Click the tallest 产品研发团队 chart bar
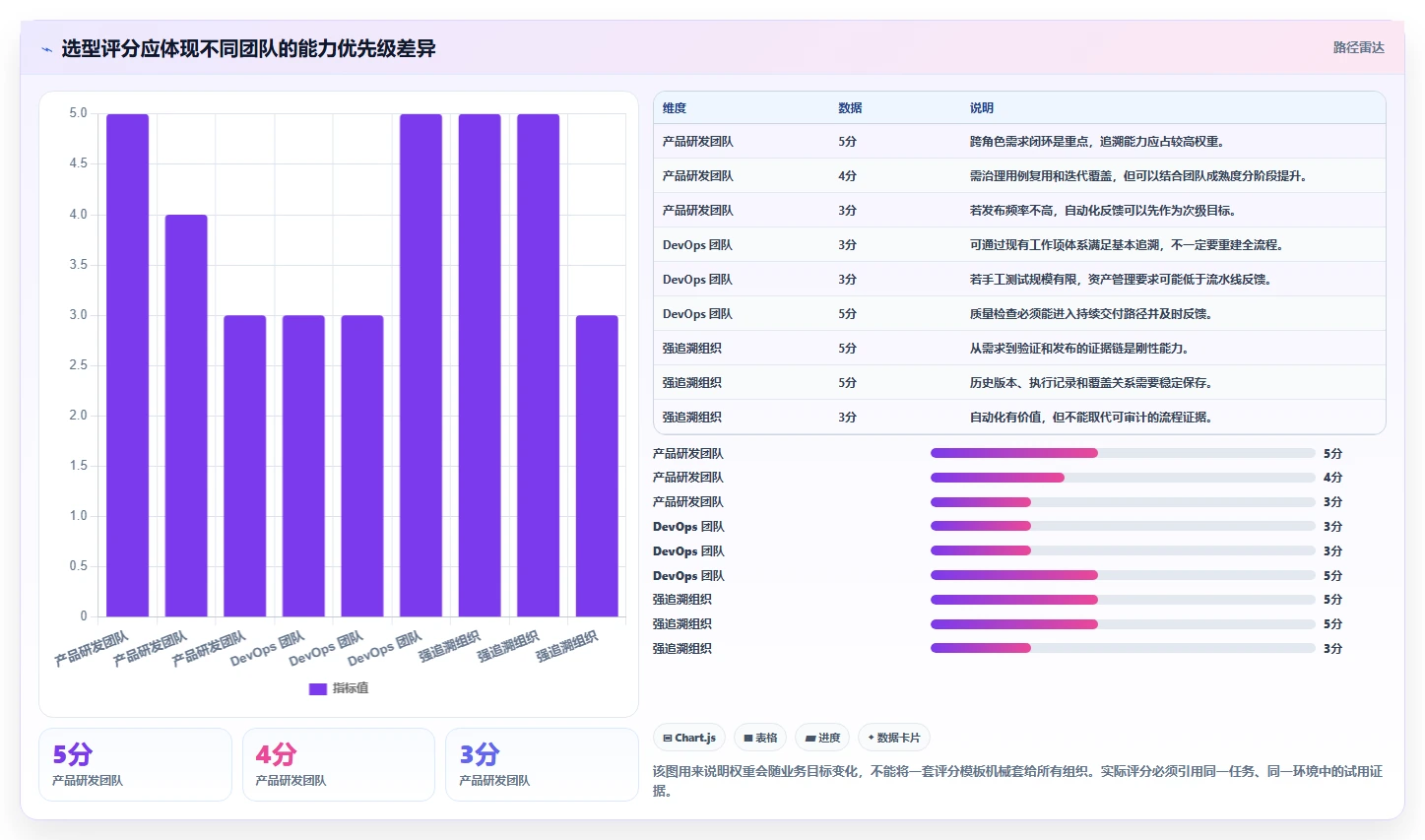The height and width of the screenshot is (840, 1425). (x=127, y=365)
